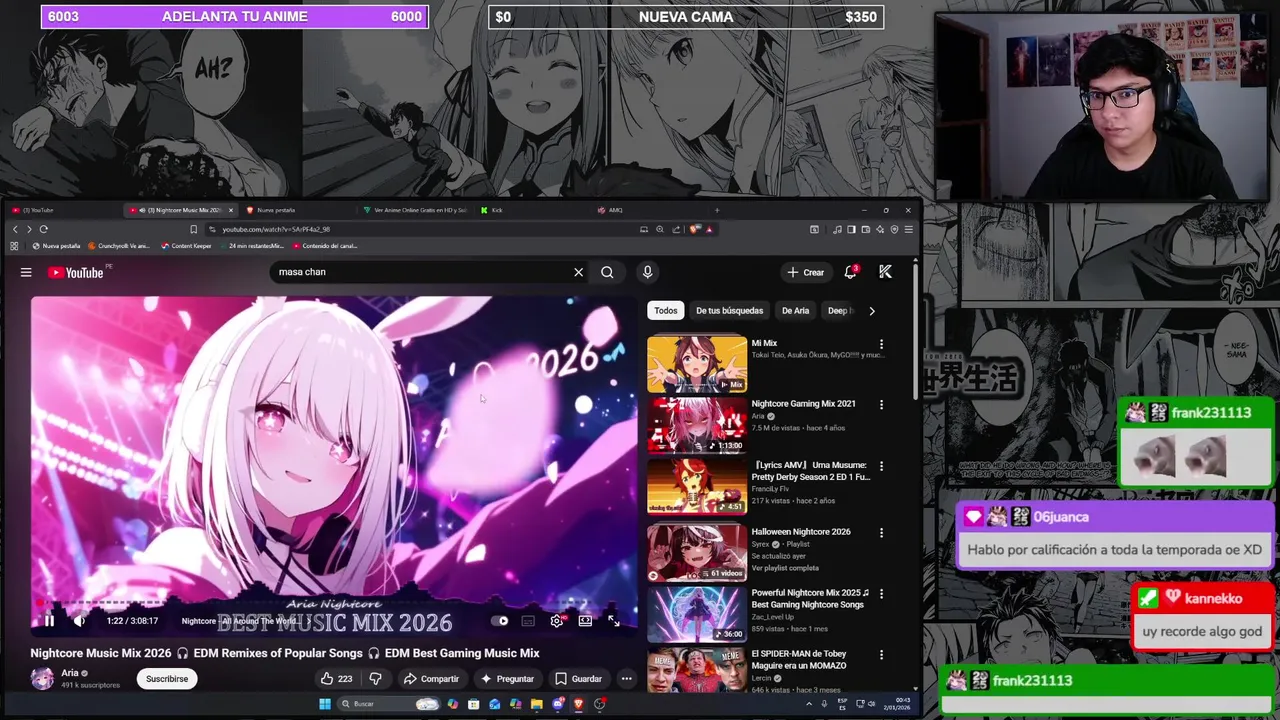
Task: Toggle subtitles in the video player
Action: point(528,621)
